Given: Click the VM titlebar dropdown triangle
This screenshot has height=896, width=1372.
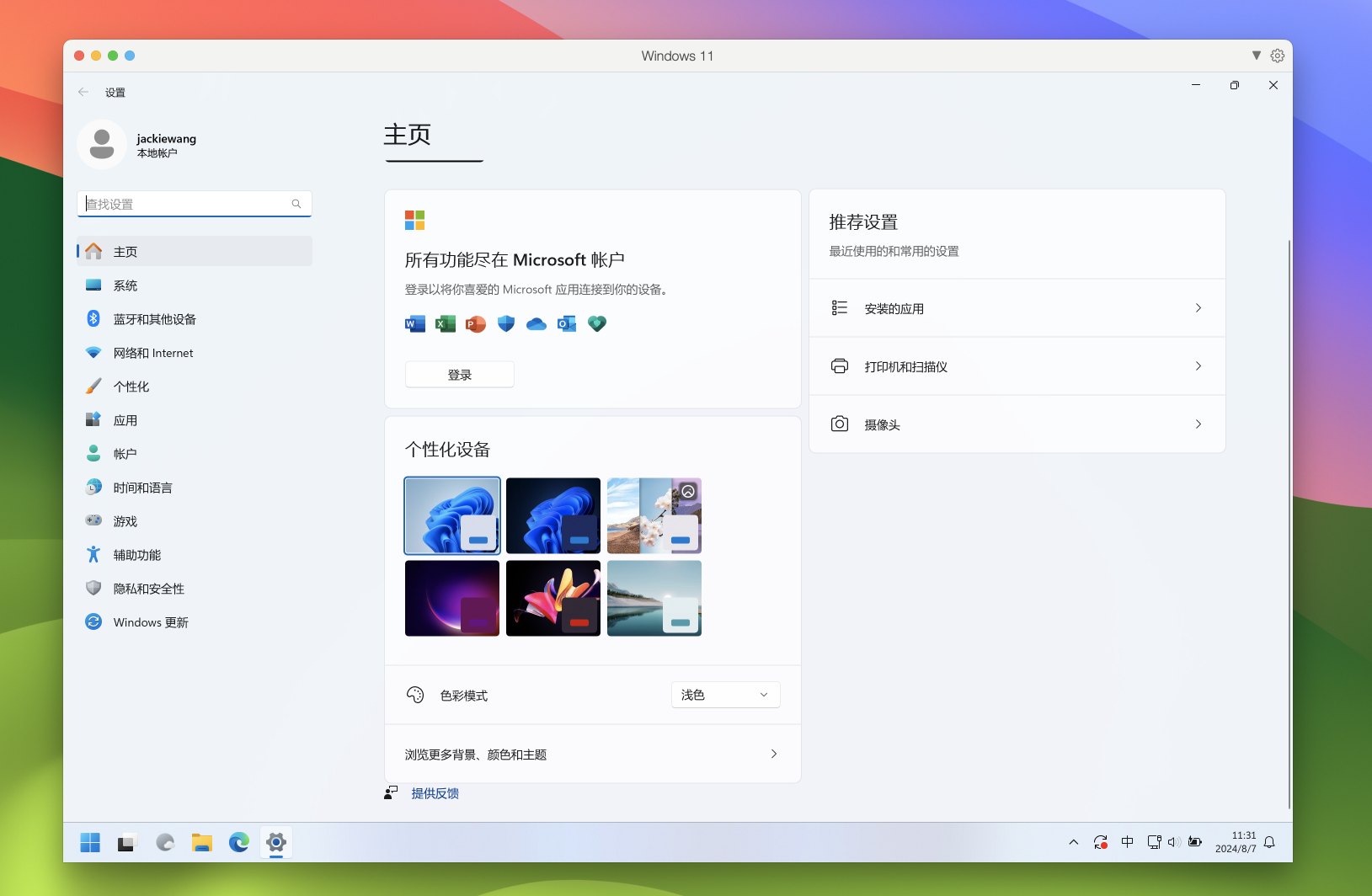Looking at the screenshot, I should coord(1257,56).
